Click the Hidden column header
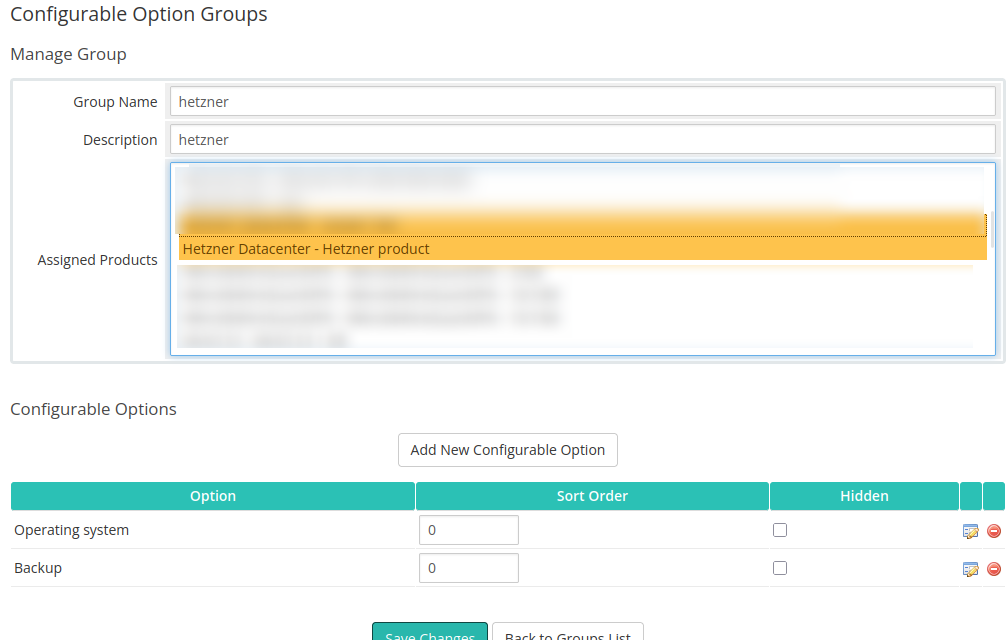Screen dimensions: 1006x640 [x=864, y=496]
